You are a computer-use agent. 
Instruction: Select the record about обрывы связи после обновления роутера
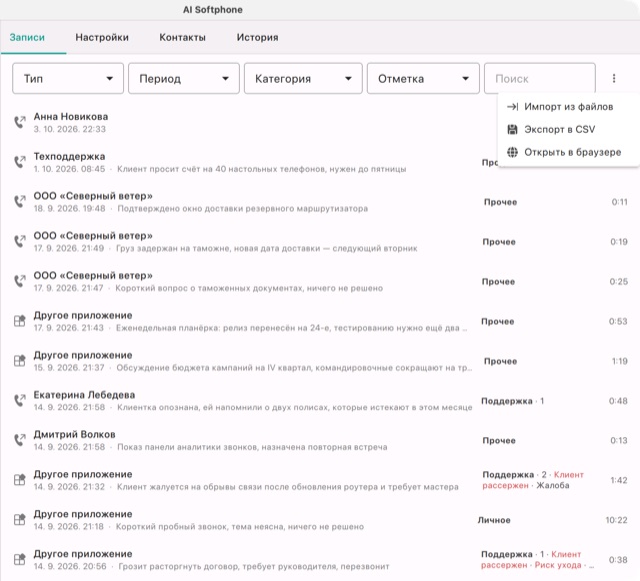coord(288,487)
